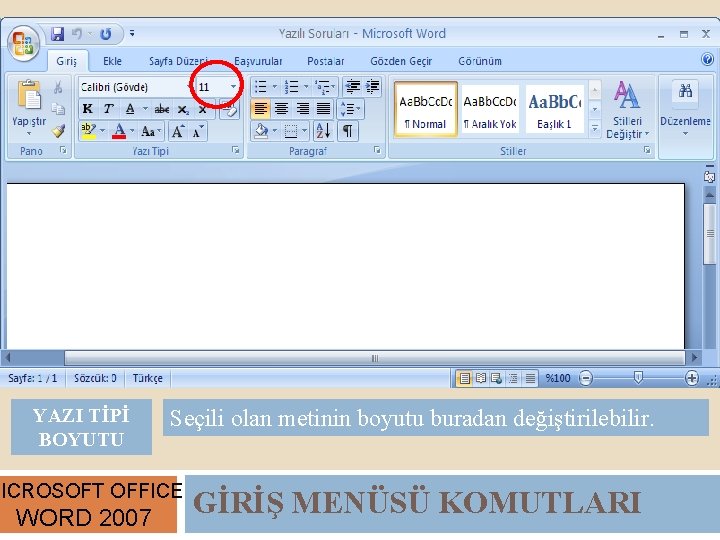
Task: Click the Cut scissors icon
Action: point(58,87)
